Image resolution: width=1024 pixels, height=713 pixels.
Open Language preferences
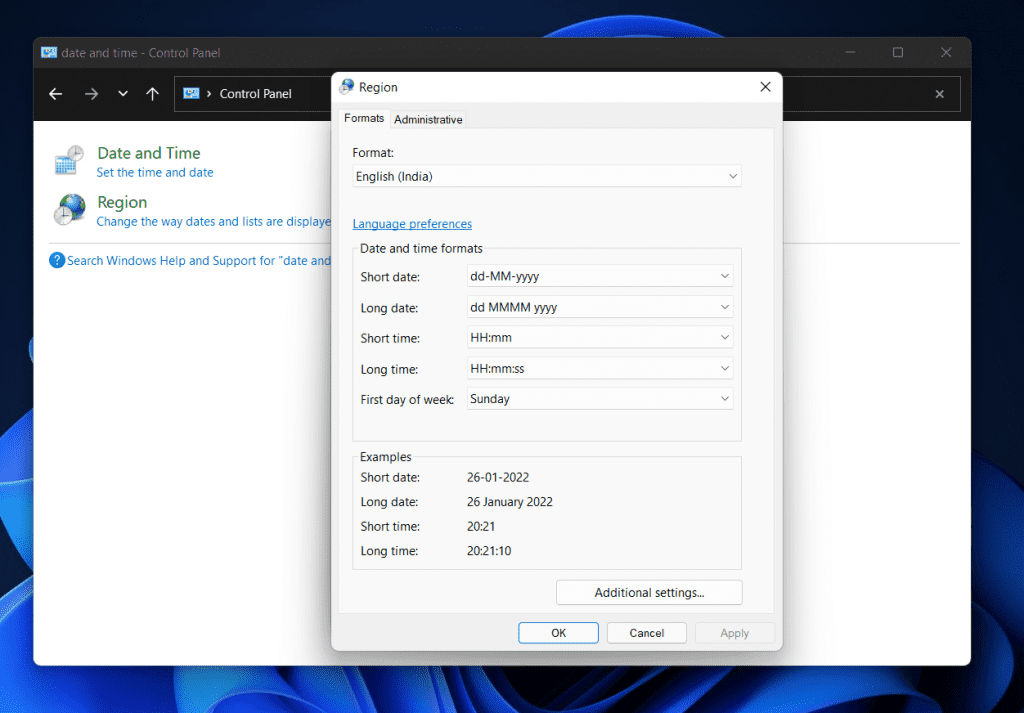412,223
